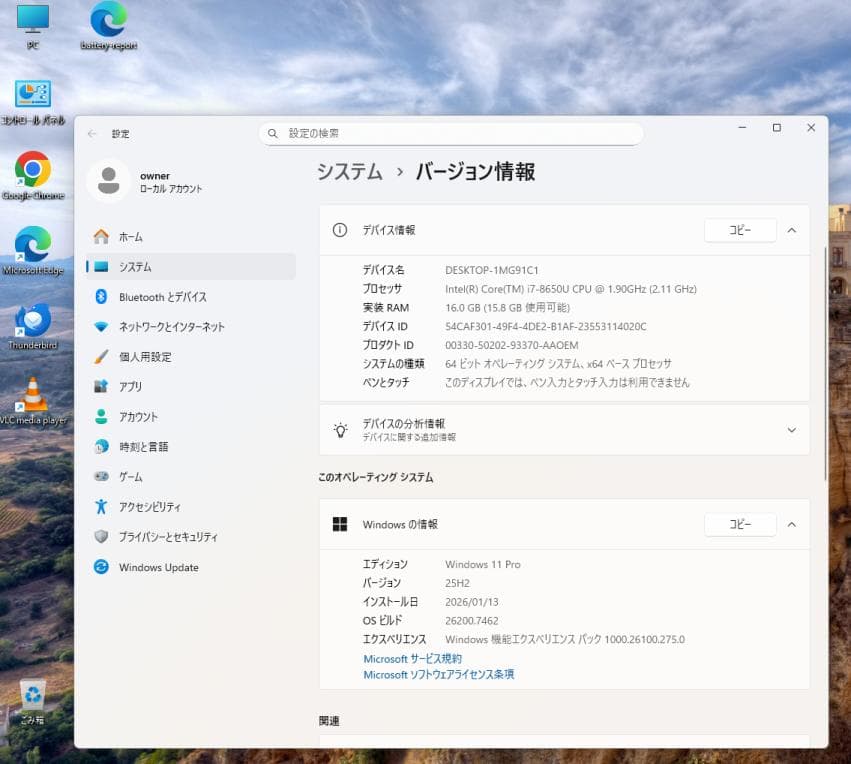Click the Bluetooth icon in the sidebar

[101, 296]
